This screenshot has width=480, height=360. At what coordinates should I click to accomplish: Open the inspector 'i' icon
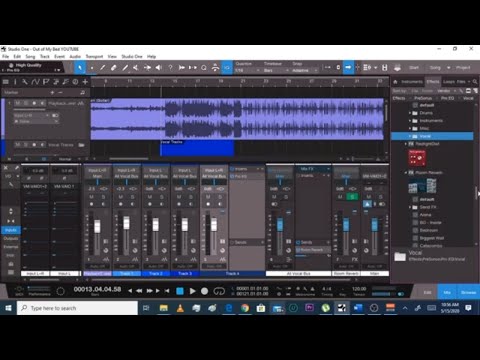point(15,82)
